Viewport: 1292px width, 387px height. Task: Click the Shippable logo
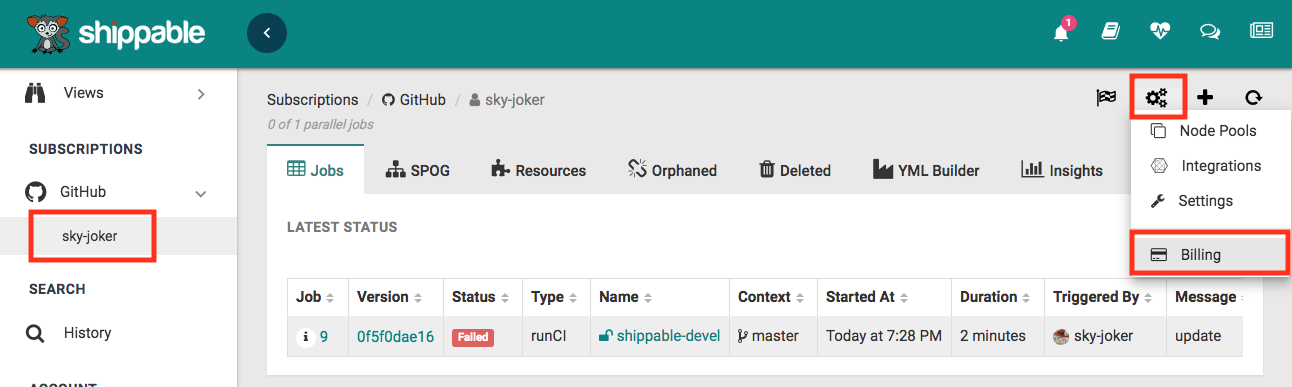[x=116, y=34]
